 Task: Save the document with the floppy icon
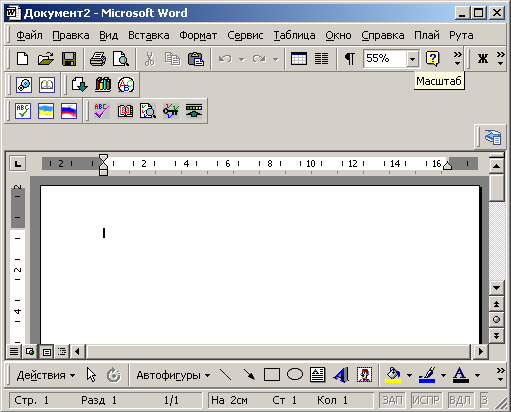(69, 59)
